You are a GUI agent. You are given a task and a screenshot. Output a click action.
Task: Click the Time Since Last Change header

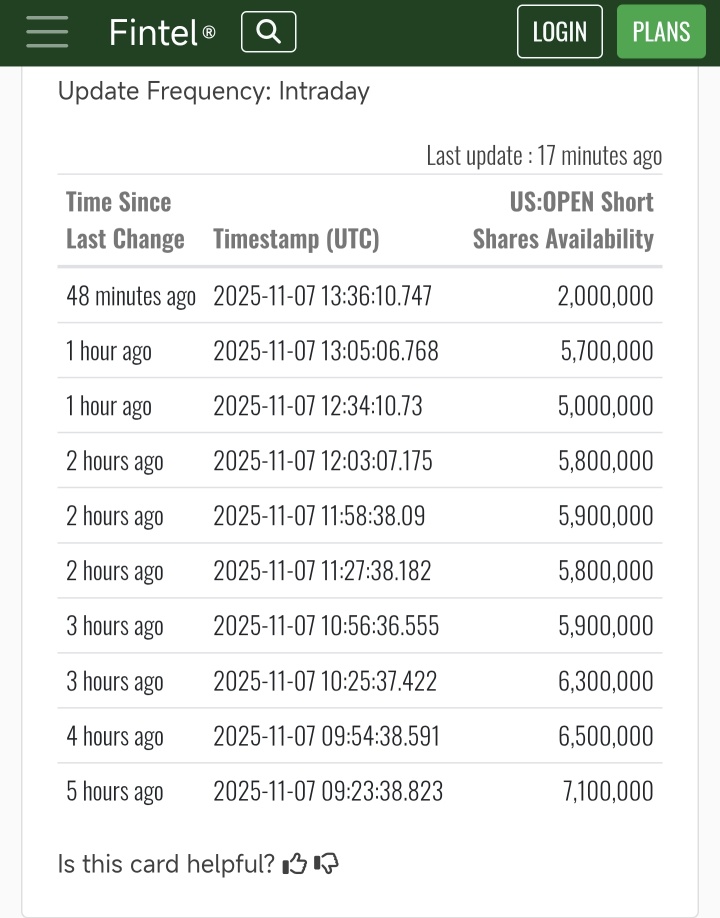coord(125,220)
